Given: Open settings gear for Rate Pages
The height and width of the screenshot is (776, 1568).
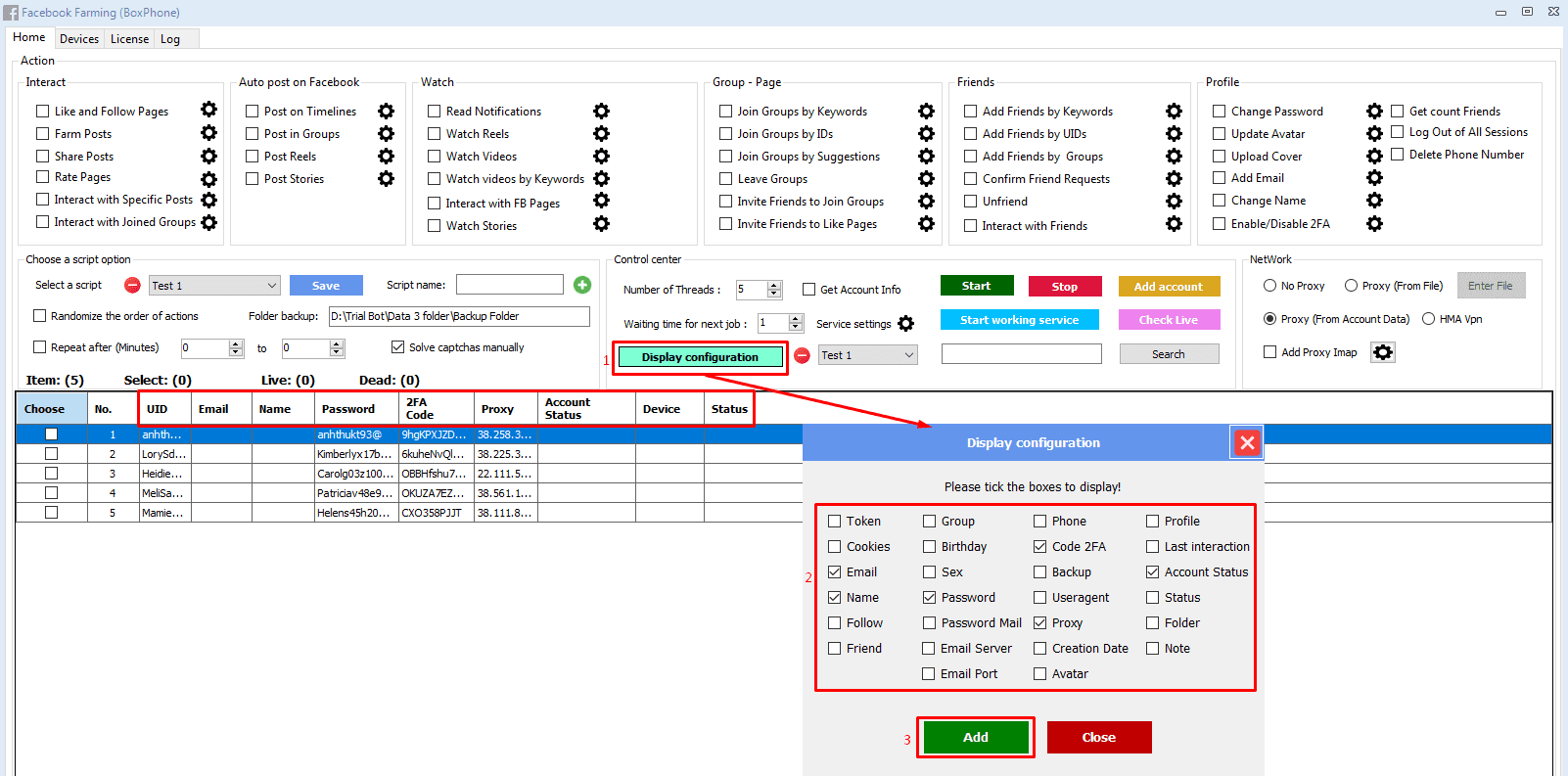Looking at the screenshot, I should coord(208,179).
